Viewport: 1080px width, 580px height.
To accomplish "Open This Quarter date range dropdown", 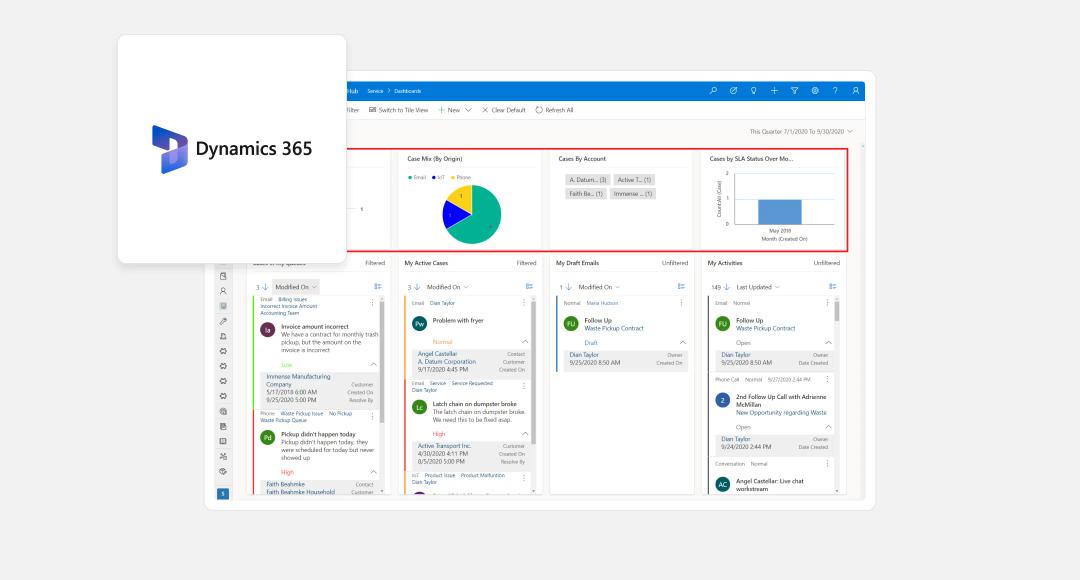I will [801, 132].
